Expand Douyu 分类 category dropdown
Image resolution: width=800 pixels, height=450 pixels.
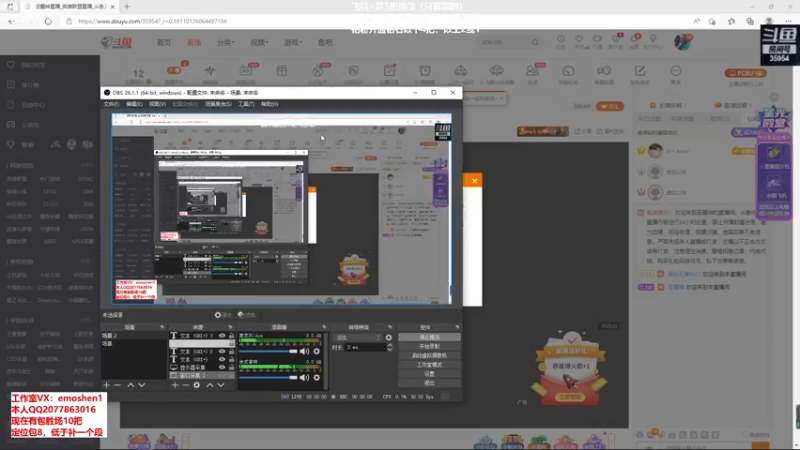[x=226, y=42]
